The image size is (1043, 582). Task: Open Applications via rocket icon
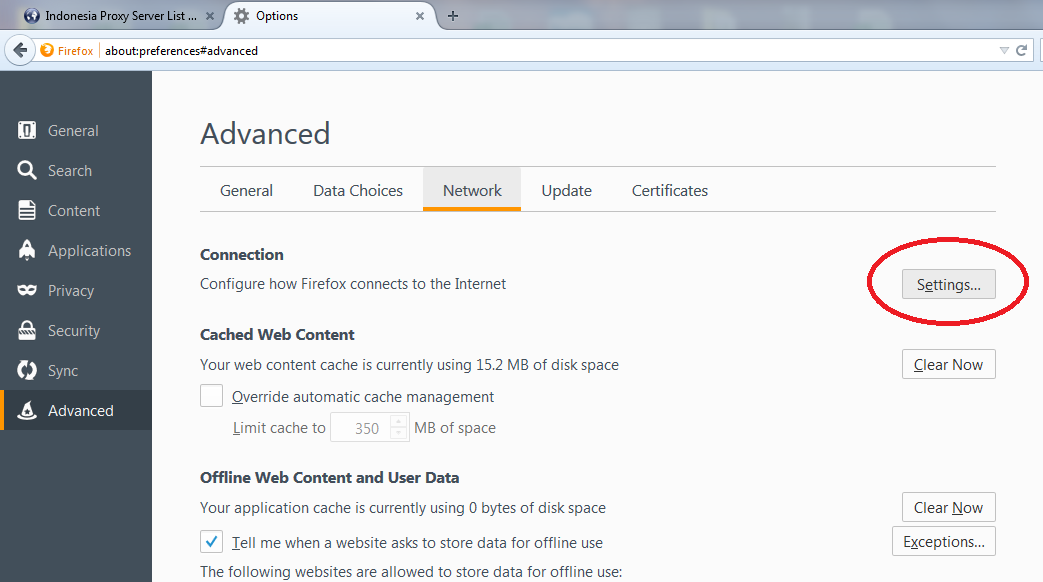coord(28,251)
